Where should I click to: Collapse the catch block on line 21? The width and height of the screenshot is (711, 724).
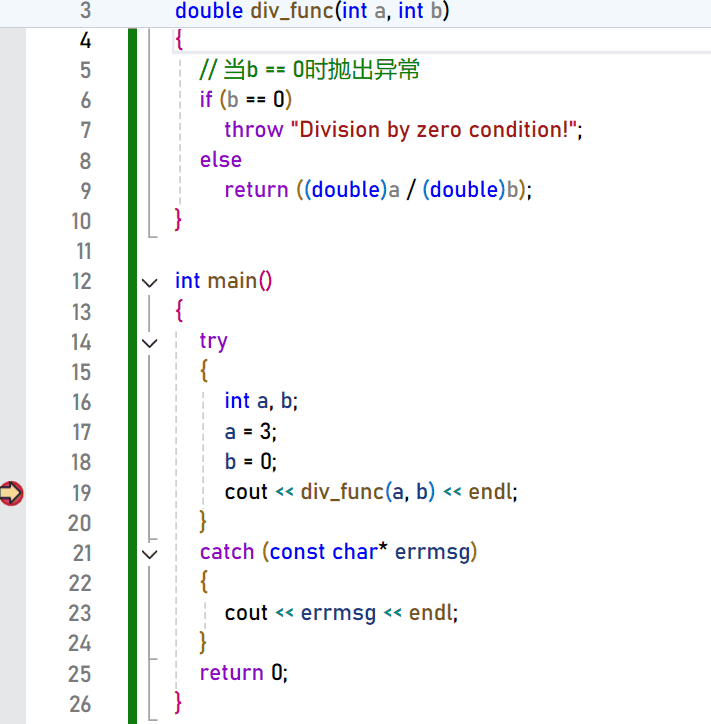coord(150,554)
